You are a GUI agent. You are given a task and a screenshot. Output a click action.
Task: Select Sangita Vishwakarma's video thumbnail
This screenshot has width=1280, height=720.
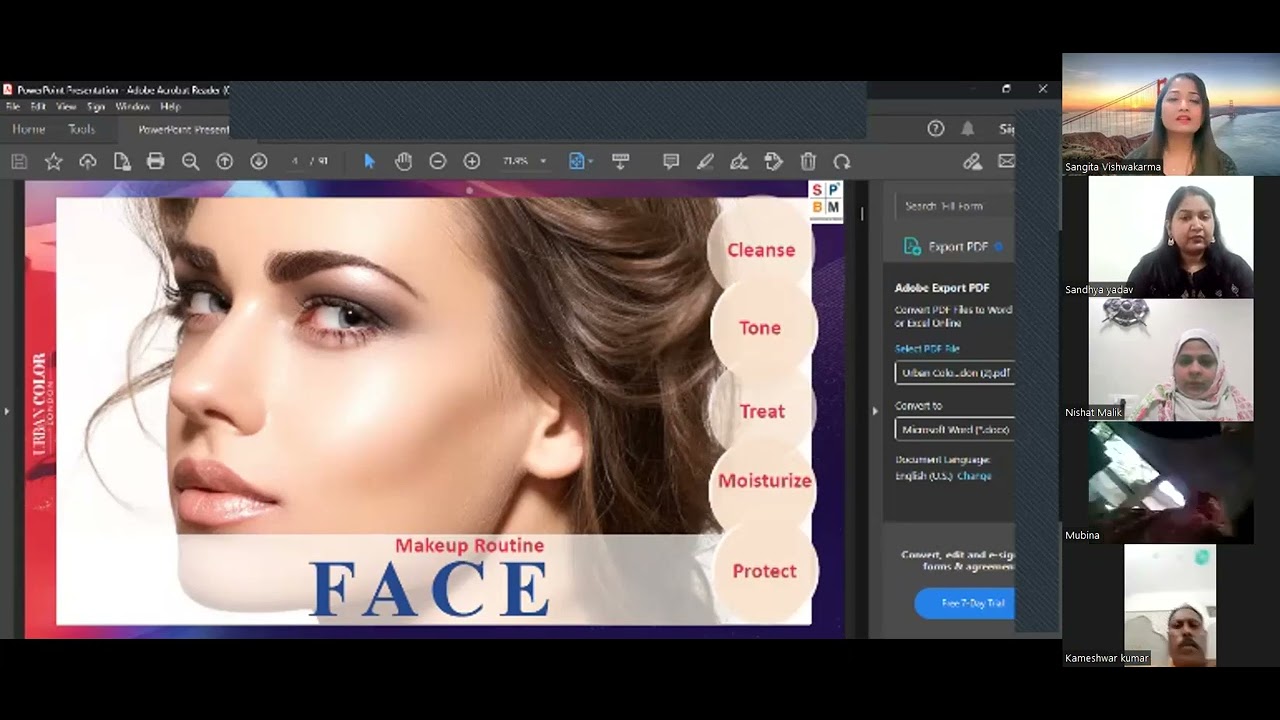point(1171,114)
